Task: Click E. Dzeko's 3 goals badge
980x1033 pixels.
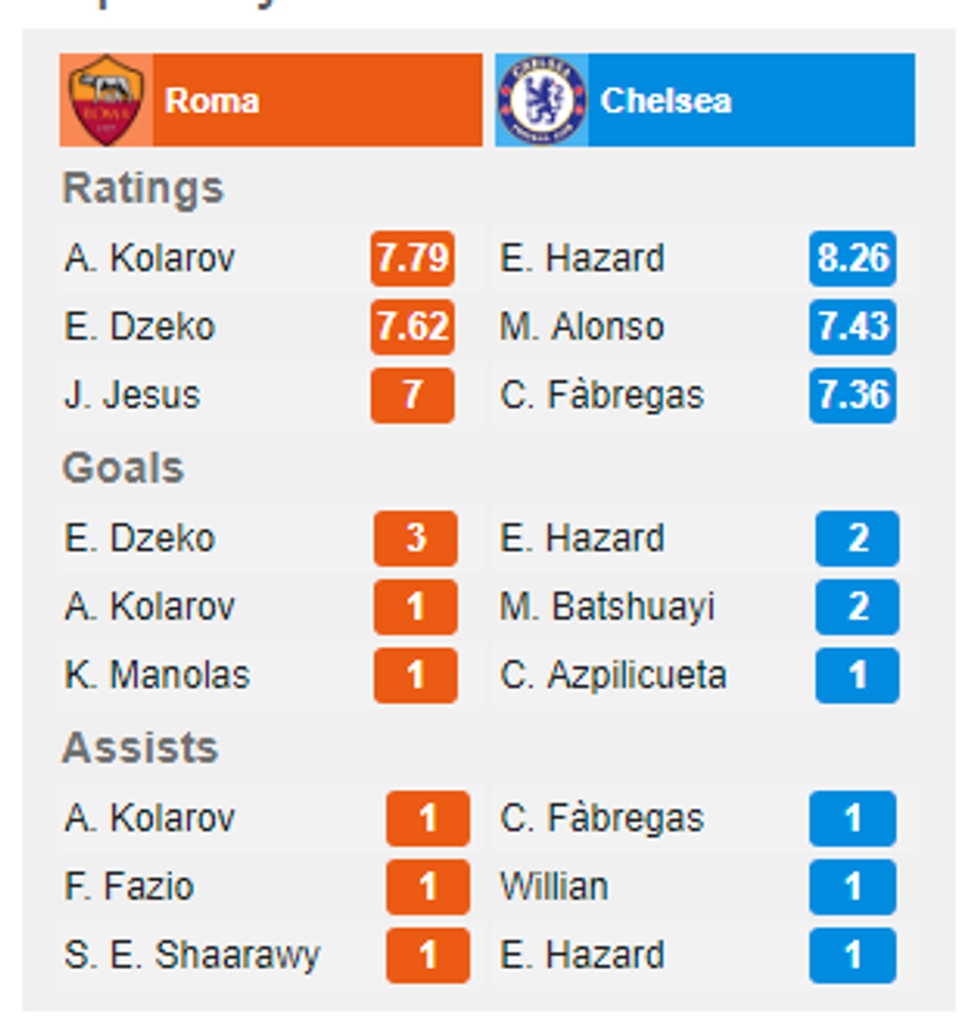Action: coord(416,539)
